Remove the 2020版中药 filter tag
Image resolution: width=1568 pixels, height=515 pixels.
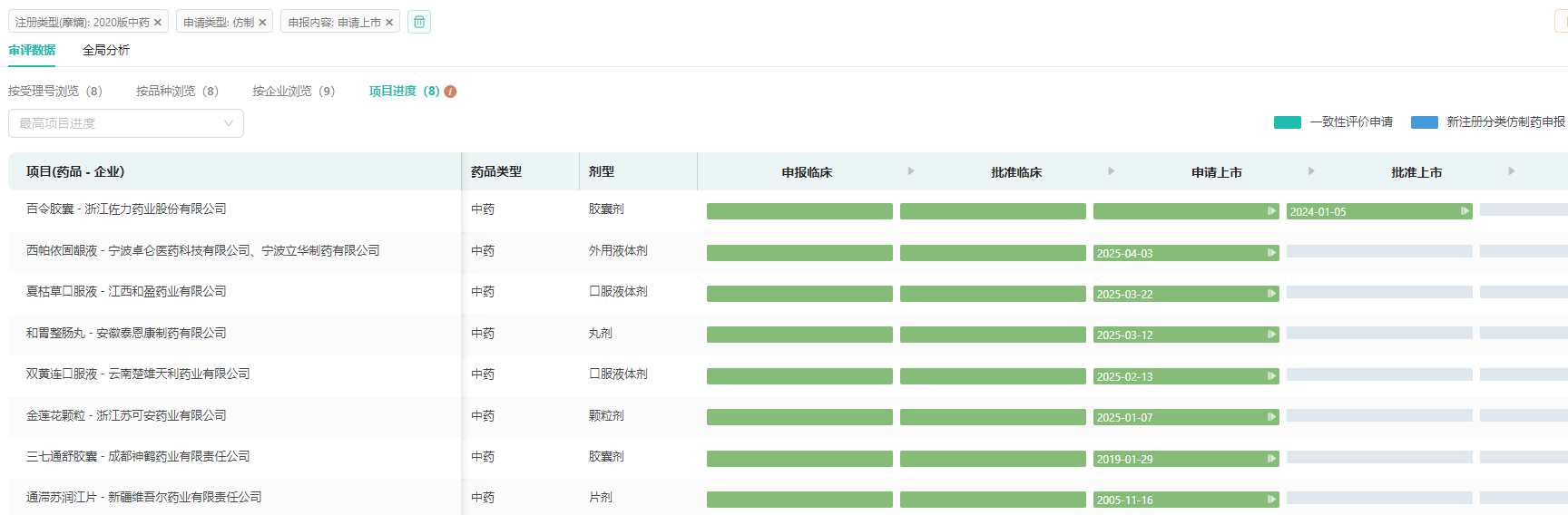pos(158,23)
